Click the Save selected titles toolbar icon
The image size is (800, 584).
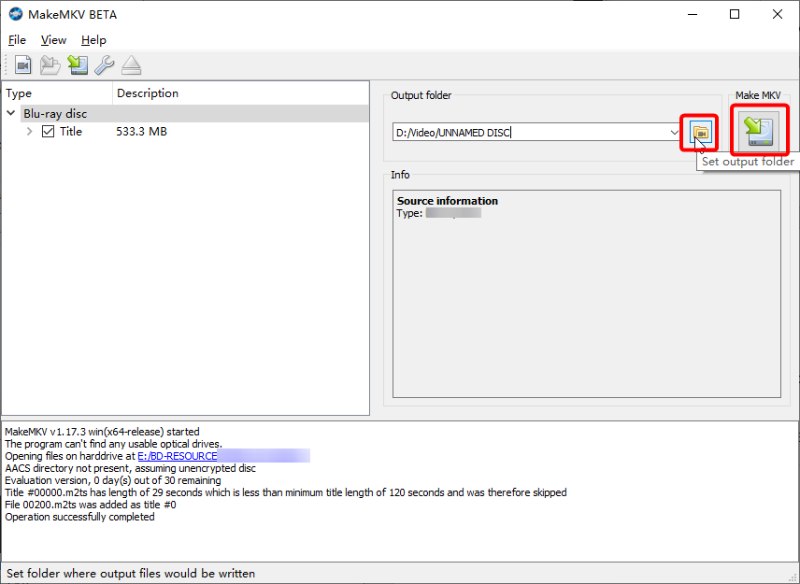78,65
